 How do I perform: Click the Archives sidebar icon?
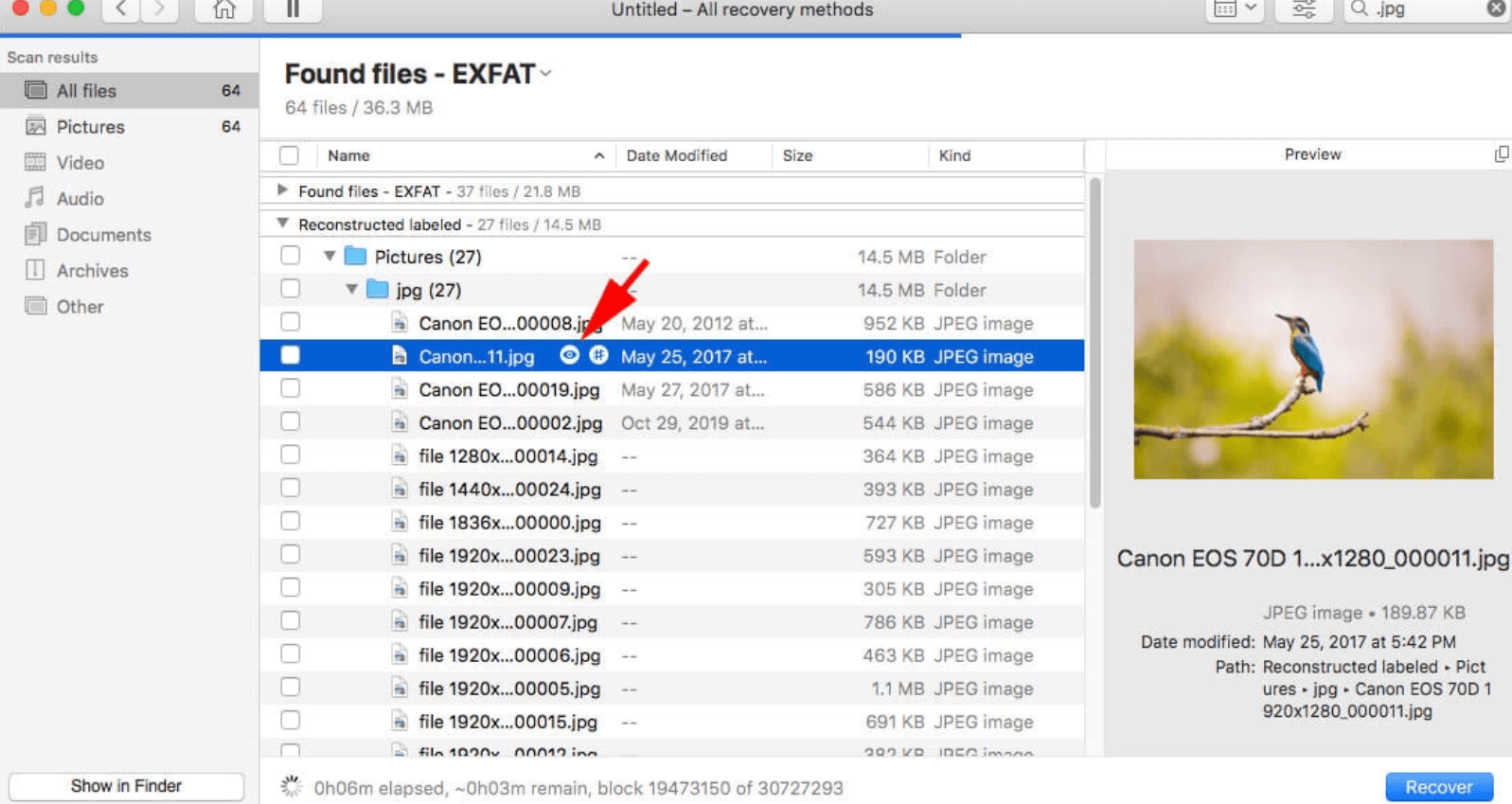click(x=35, y=270)
